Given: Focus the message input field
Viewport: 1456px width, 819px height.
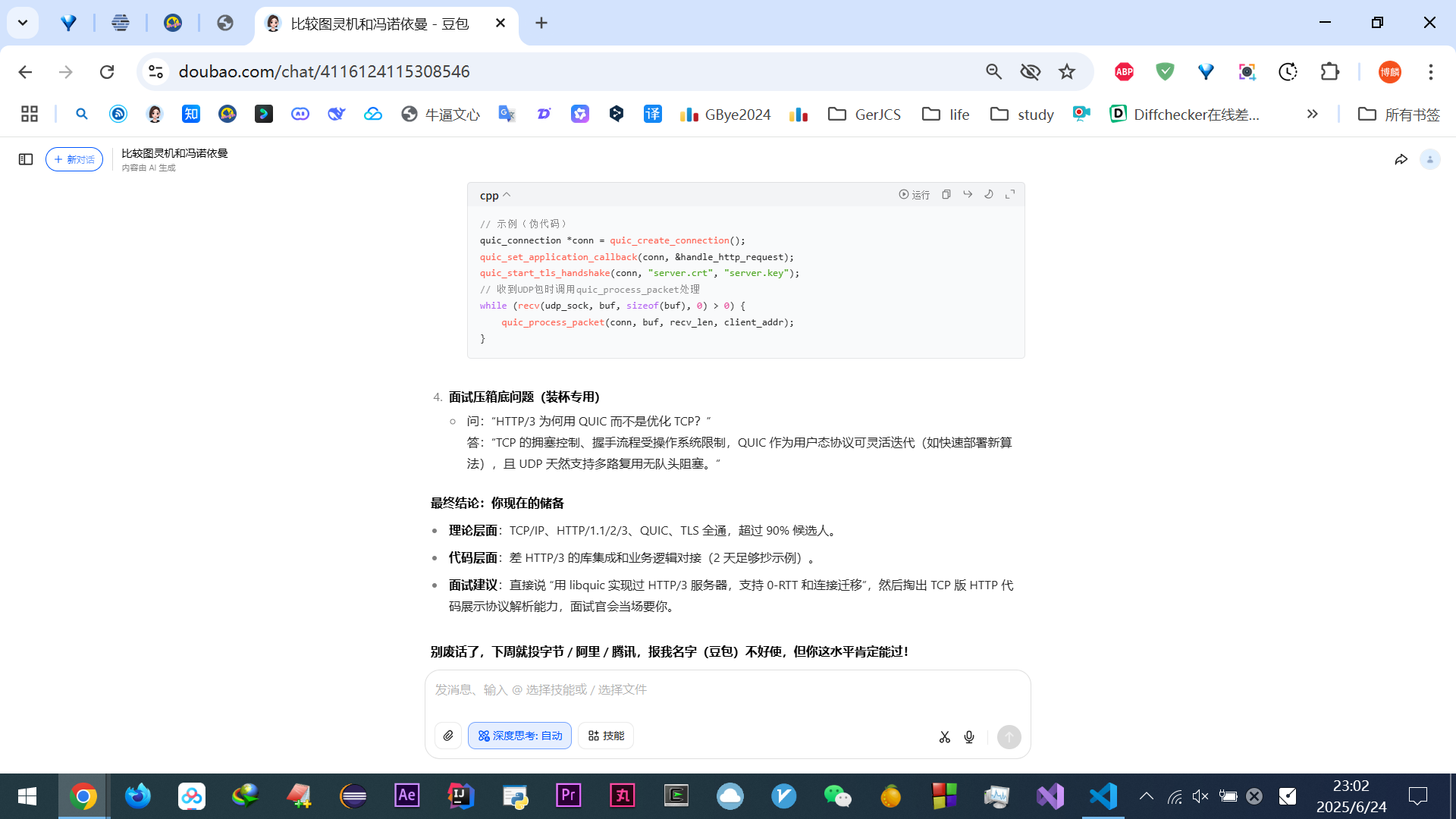Looking at the screenshot, I should click(726, 690).
